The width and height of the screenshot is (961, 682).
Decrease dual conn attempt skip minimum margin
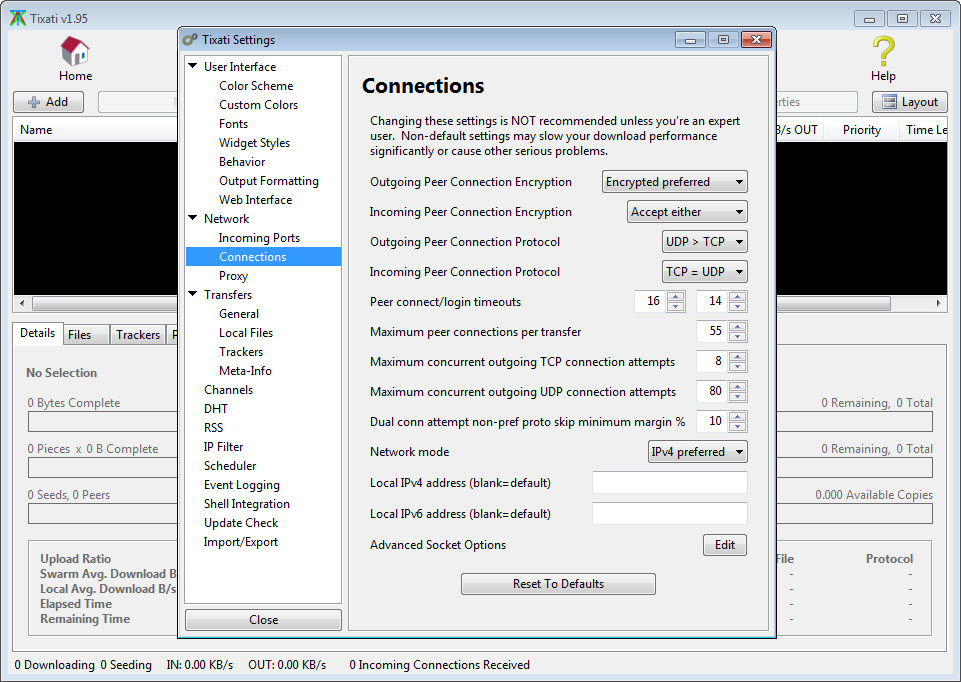[x=737, y=426]
